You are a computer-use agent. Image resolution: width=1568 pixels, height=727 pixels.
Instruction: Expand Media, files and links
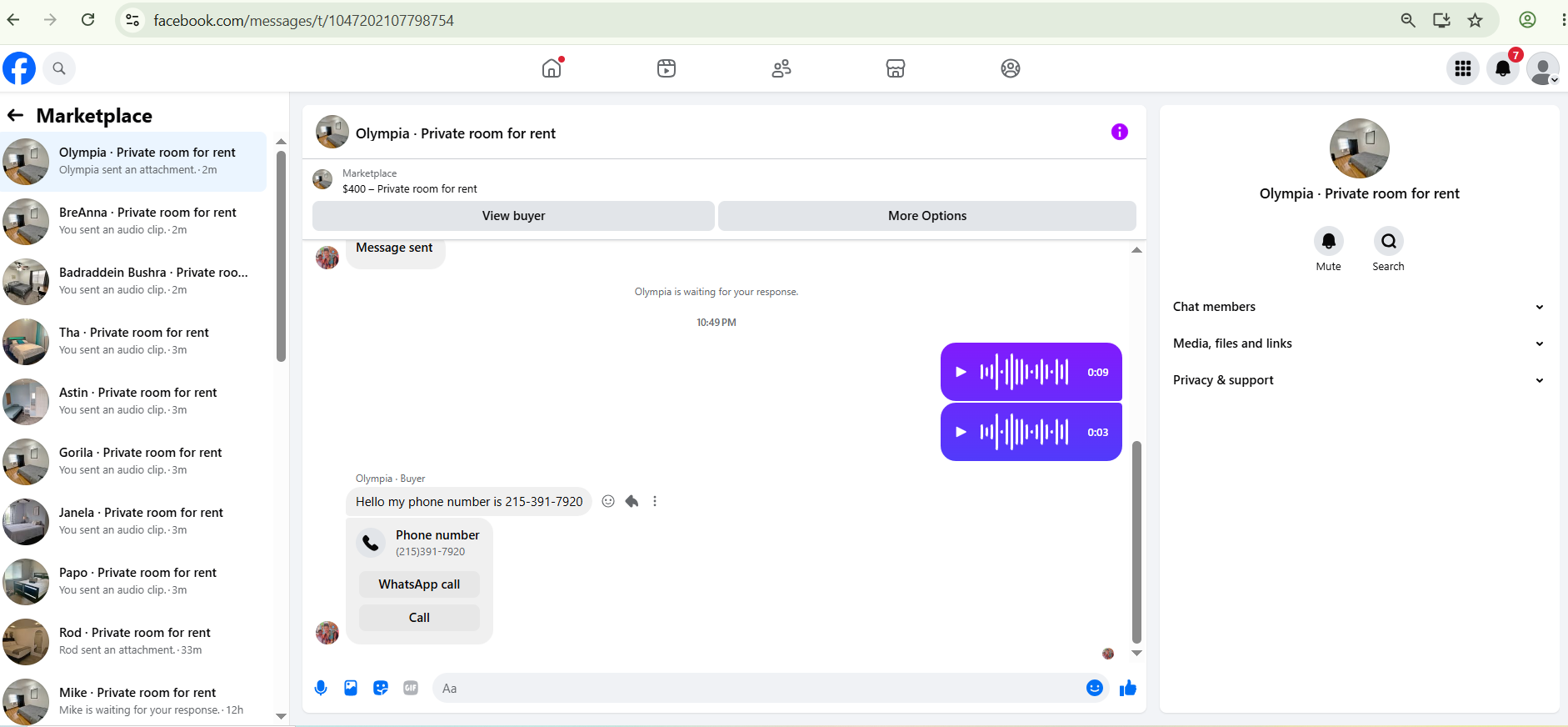[1358, 343]
